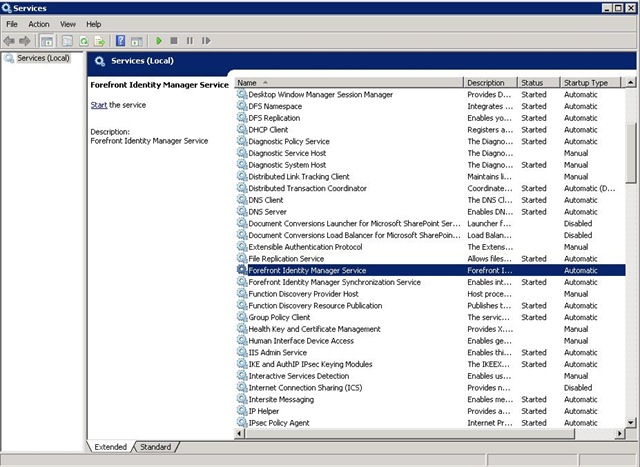The width and height of the screenshot is (640, 467).
Task: Select Function Discovery Resource Publication service
Action: coord(430,305)
